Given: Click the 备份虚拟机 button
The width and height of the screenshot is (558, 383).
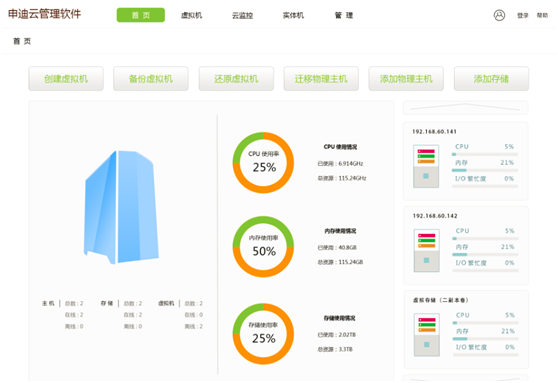Looking at the screenshot, I should pyautogui.click(x=151, y=79).
